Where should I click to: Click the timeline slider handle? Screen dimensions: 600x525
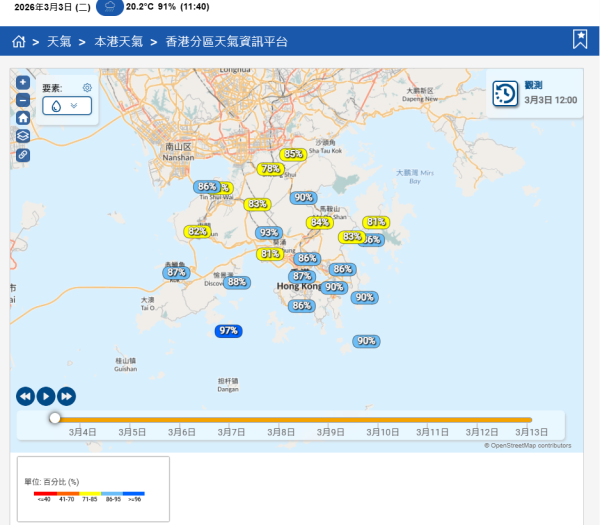[55, 418]
